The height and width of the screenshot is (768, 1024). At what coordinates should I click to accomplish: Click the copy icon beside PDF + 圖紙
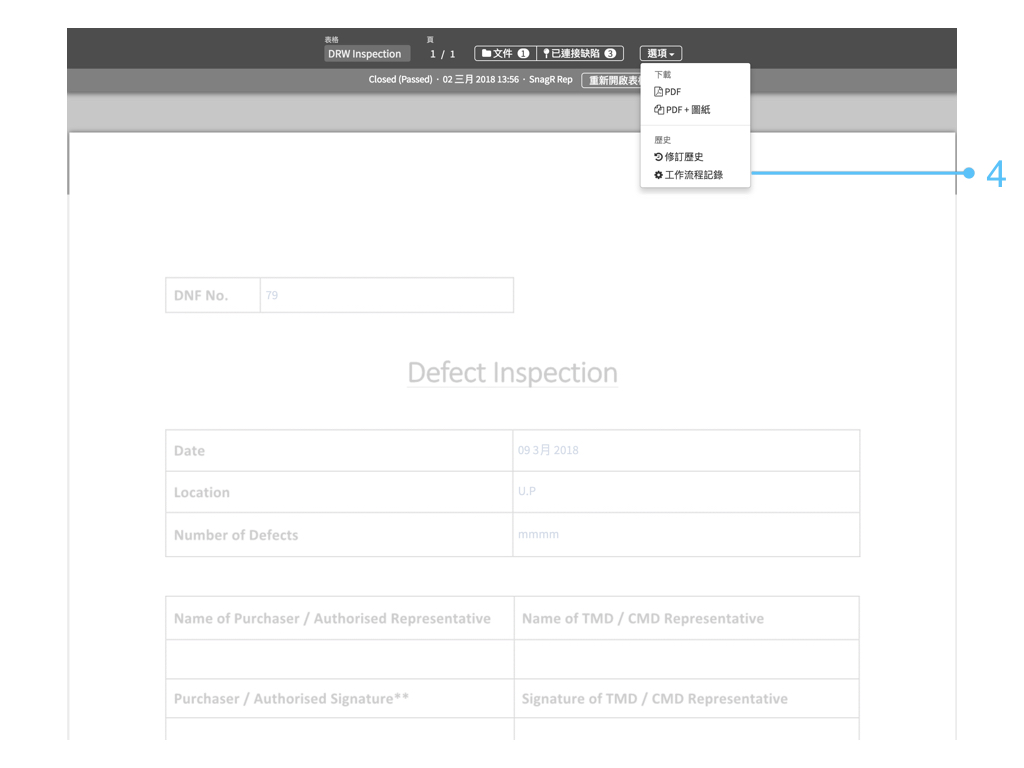[659, 110]
